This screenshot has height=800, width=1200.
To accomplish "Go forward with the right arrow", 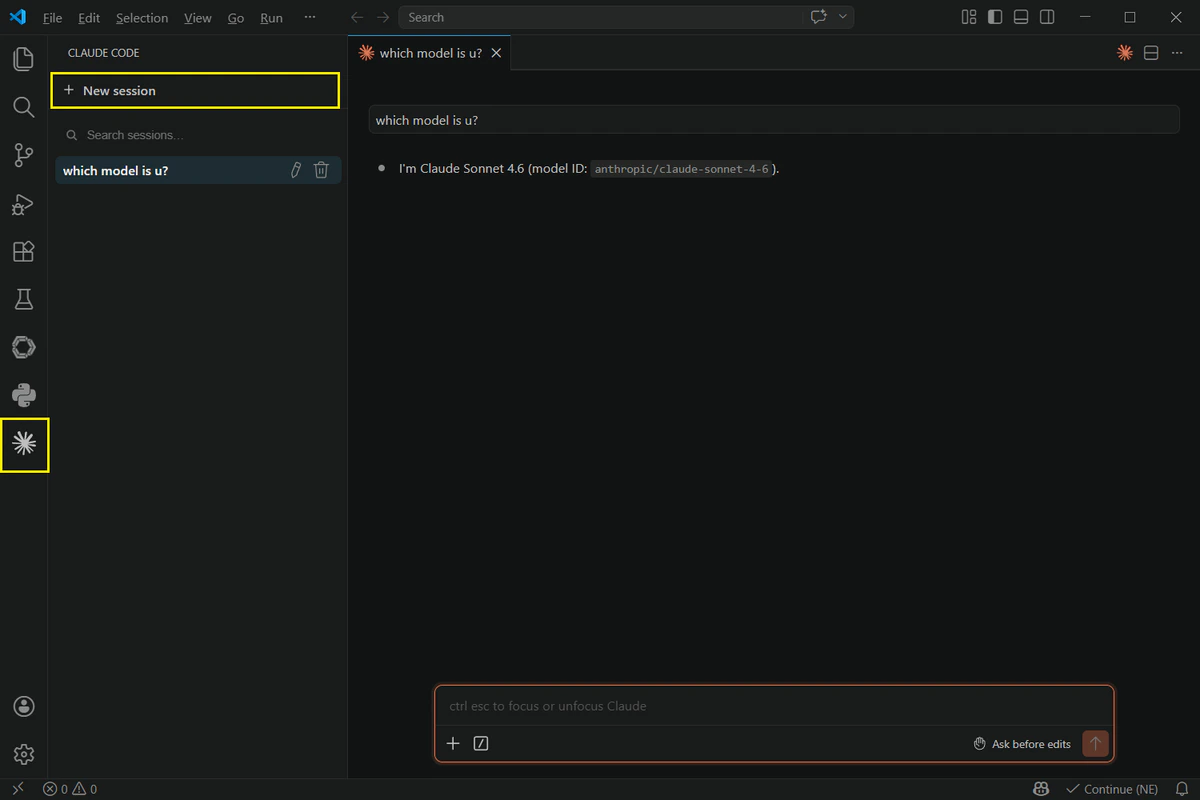I will (x=383, y=17).
